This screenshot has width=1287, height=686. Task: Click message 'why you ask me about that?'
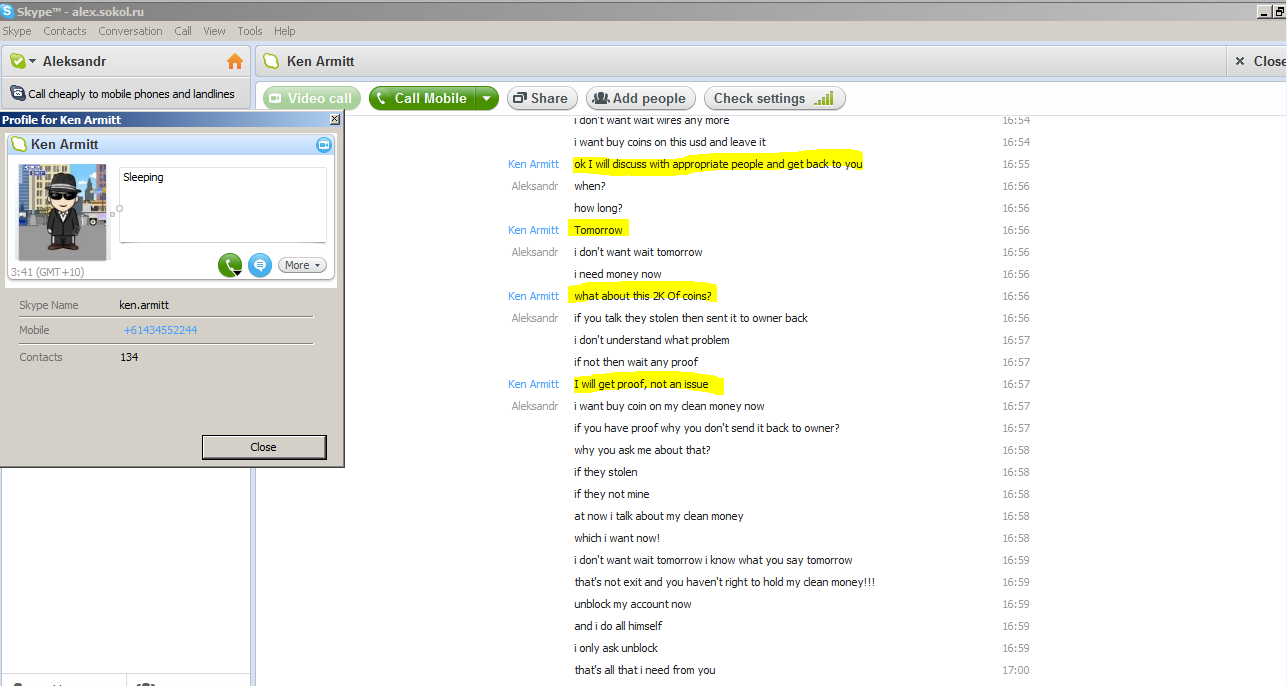tap(642, 450)
